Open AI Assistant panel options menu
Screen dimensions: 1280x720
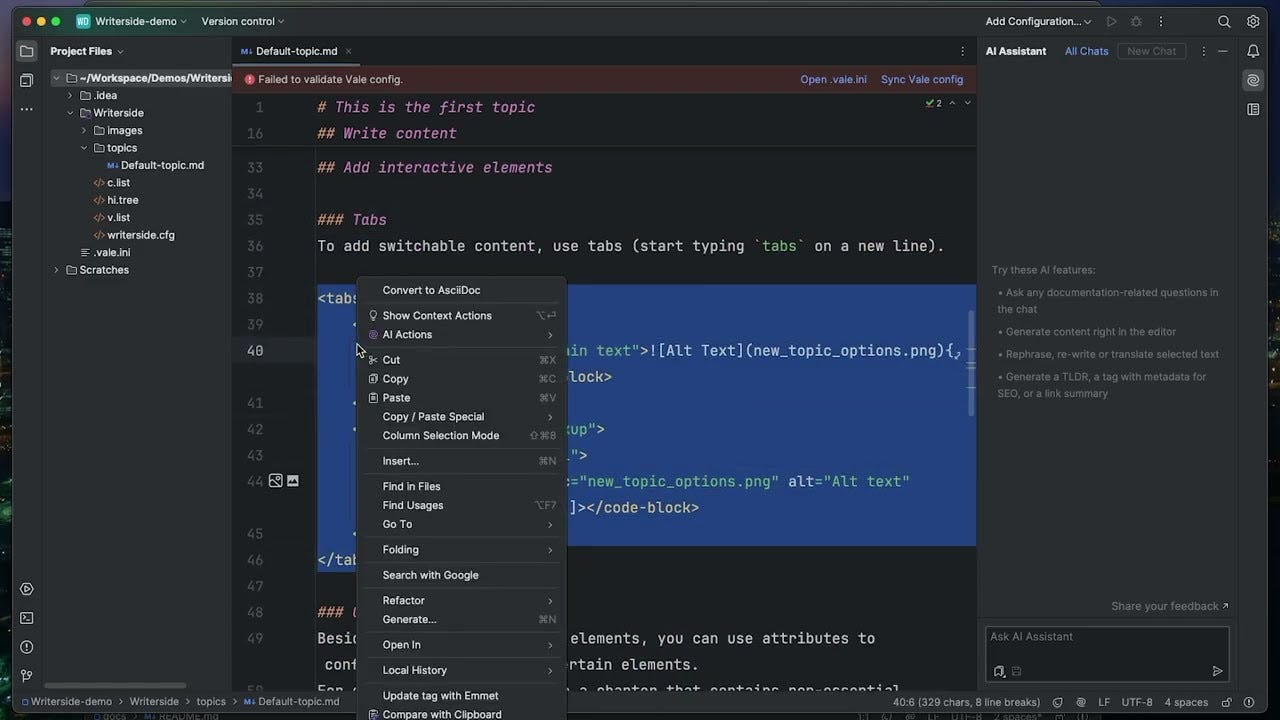pos(1203,51)
